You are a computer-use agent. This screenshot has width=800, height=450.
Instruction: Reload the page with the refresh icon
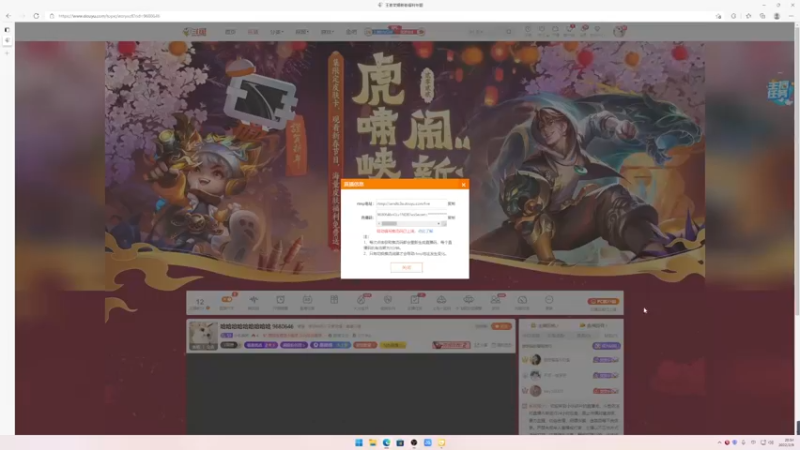tap(36, 16)
